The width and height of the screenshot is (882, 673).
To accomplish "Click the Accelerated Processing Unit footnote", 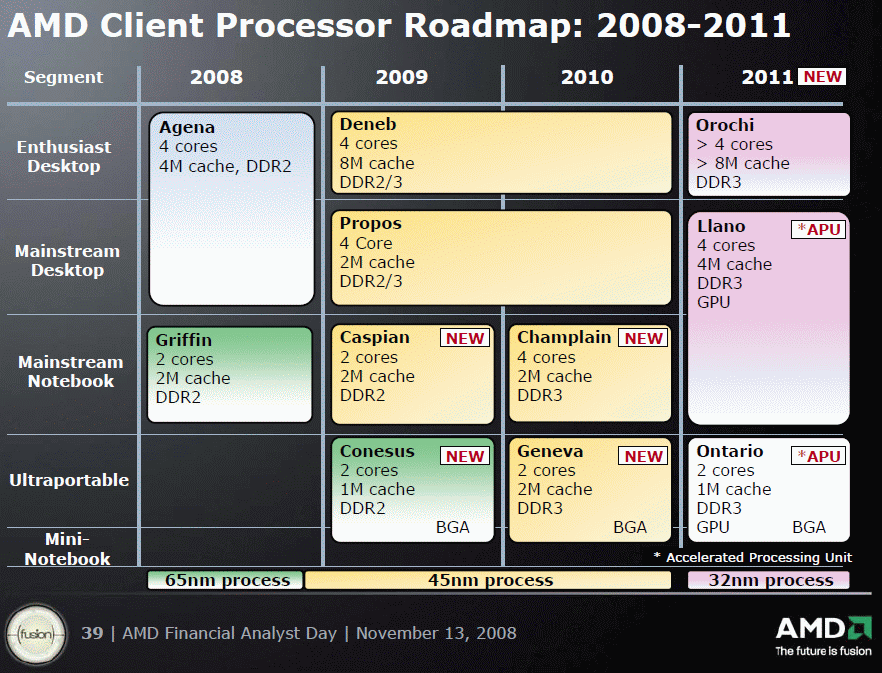I will [x=753, y=558].
